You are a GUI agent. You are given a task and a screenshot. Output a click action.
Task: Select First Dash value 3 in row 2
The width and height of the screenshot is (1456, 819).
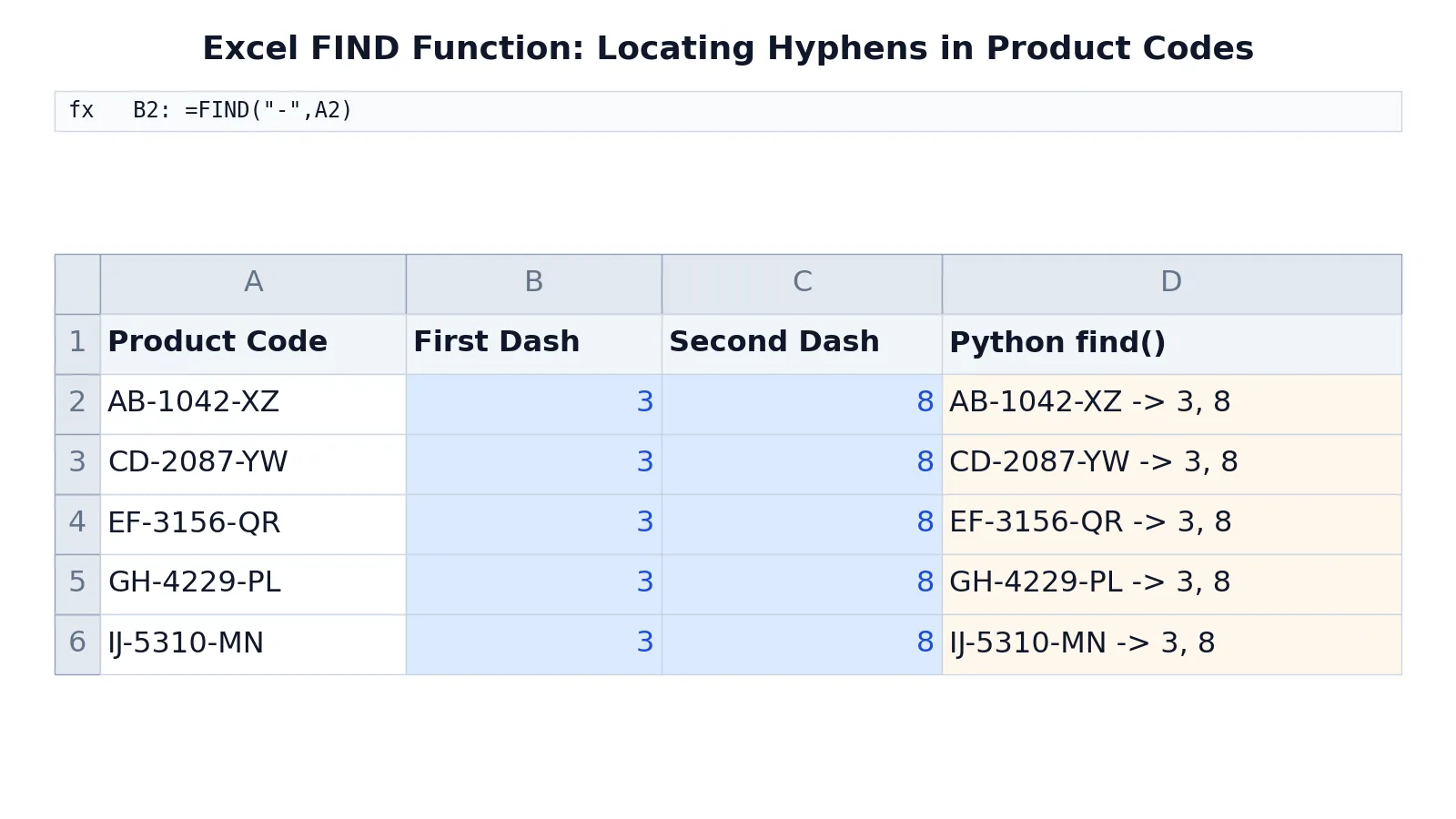(x=533, y=404)
